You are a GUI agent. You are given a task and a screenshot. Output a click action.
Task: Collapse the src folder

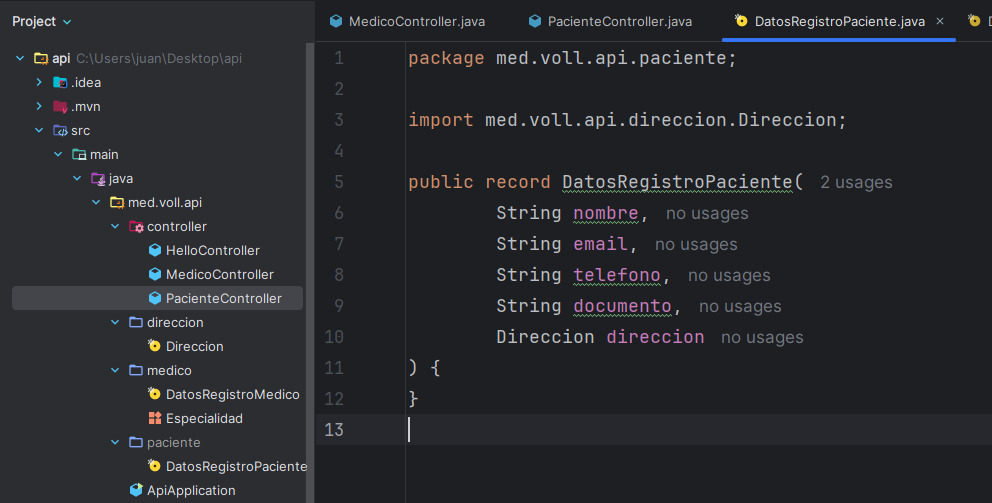click(39, 130)
